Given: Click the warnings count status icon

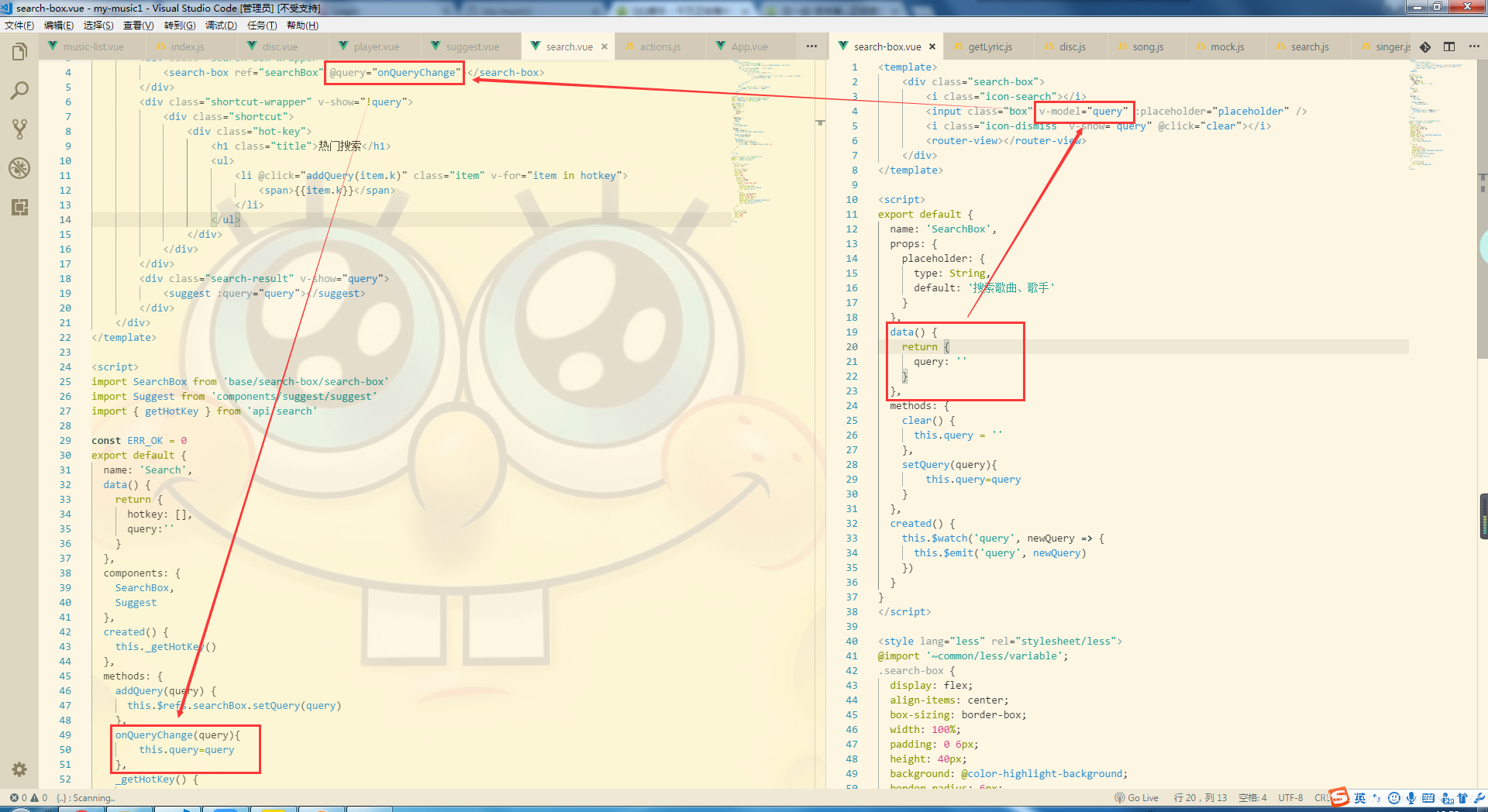Looking at the screenshot, I should [38, 797].
